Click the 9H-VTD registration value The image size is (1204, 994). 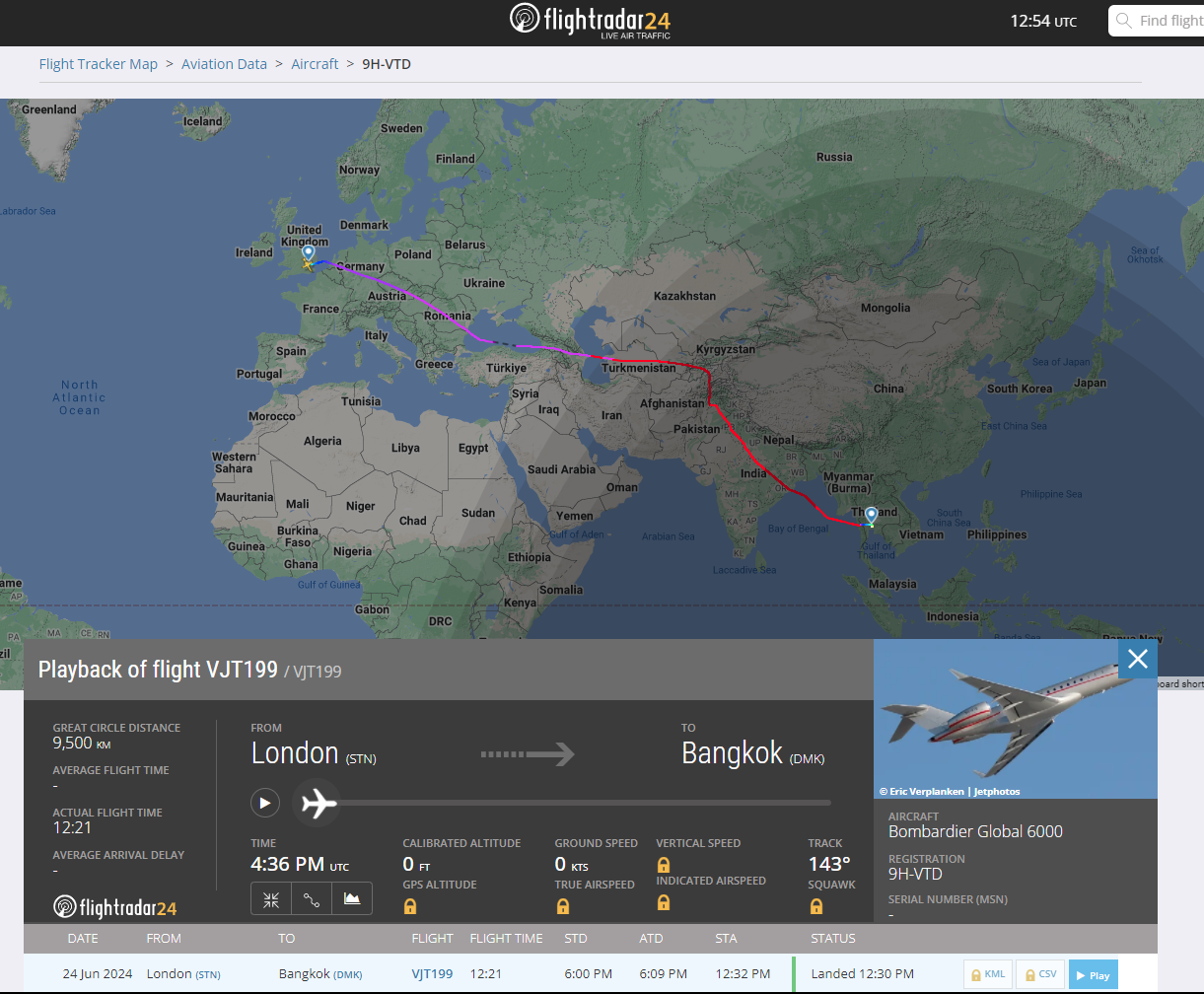pos(916,875)
